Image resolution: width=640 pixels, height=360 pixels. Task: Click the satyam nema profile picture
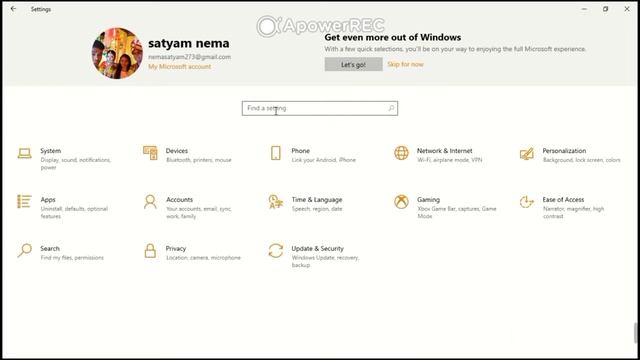pyautogui.click(x=117, y=53)
